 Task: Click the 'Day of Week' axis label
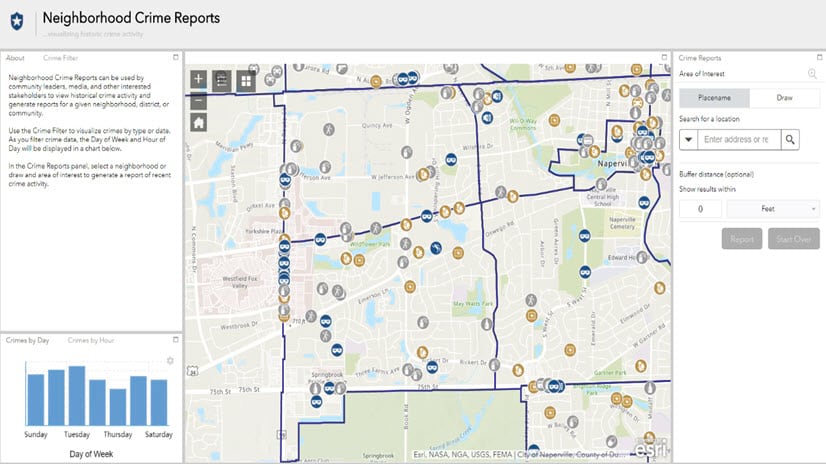pyautogui.click(x=91, y=454)
